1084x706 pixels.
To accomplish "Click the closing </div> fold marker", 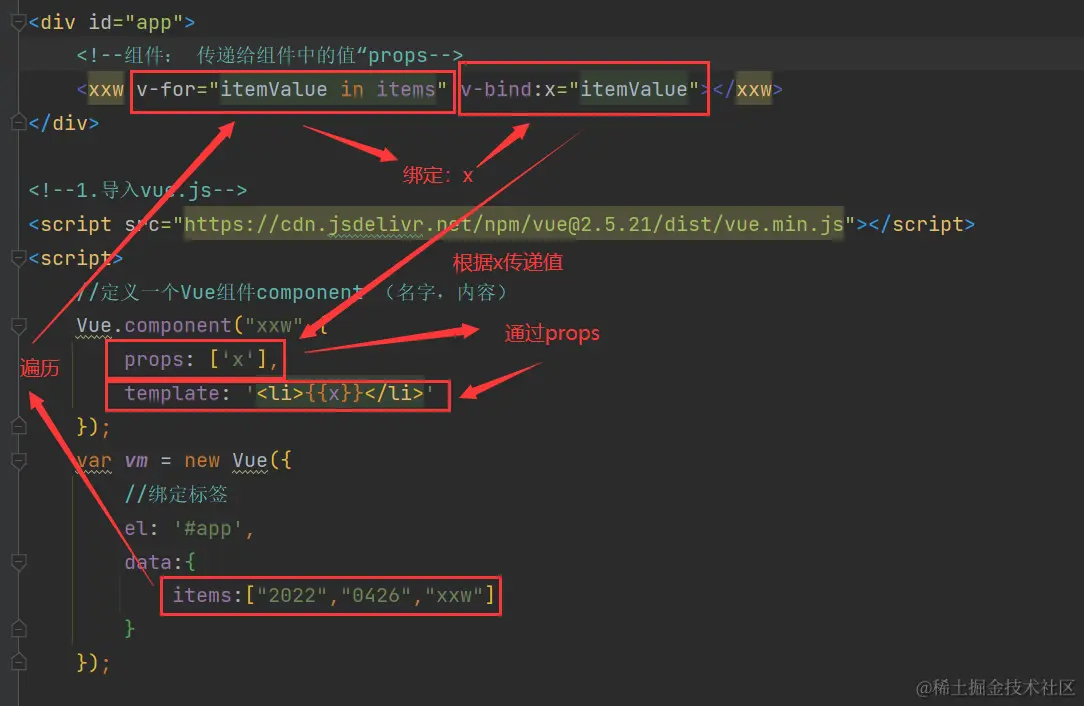I will tap(19, 123).
